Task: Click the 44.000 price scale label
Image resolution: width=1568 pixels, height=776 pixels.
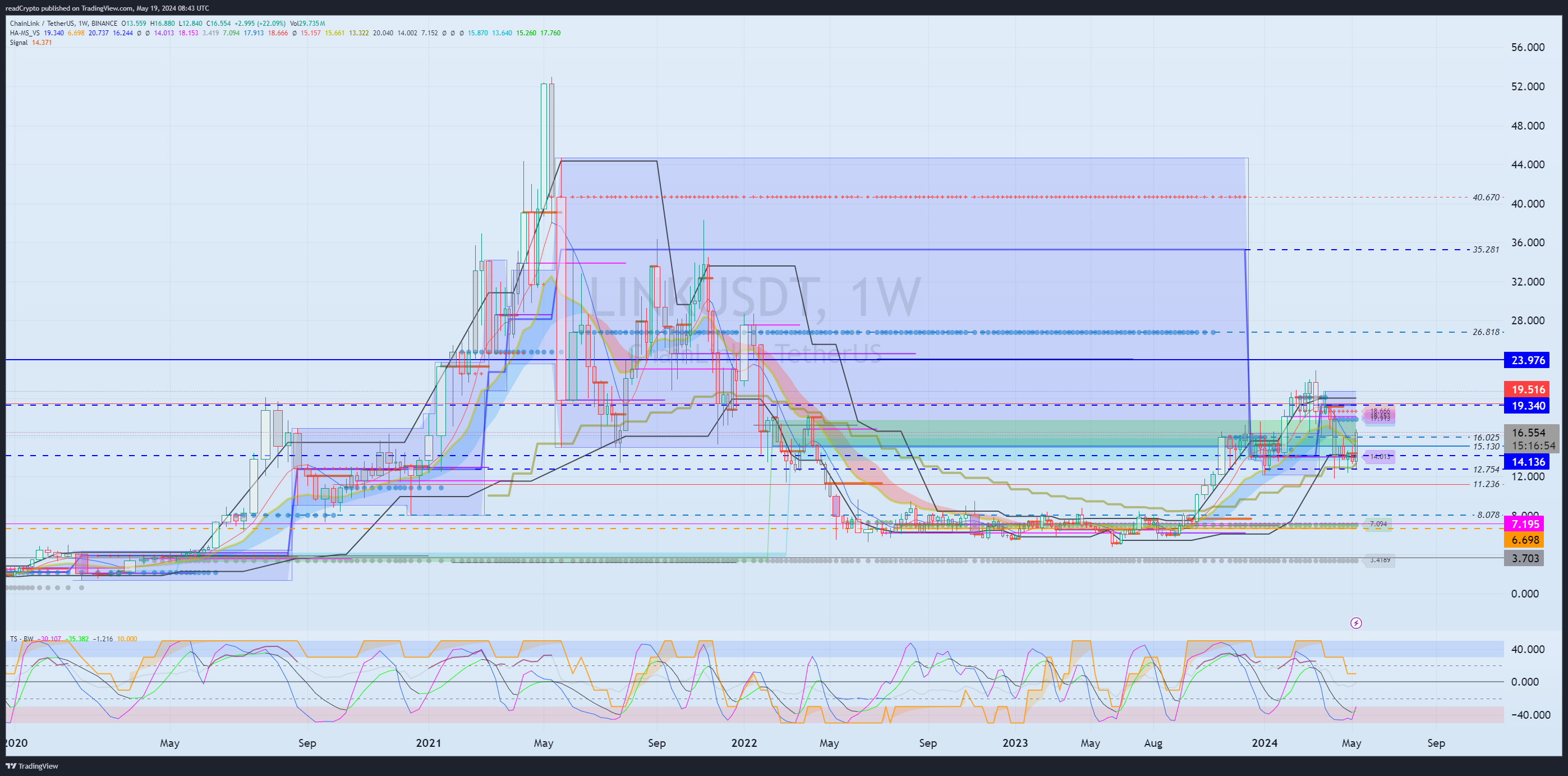Action: click(x=1528, y=164)
